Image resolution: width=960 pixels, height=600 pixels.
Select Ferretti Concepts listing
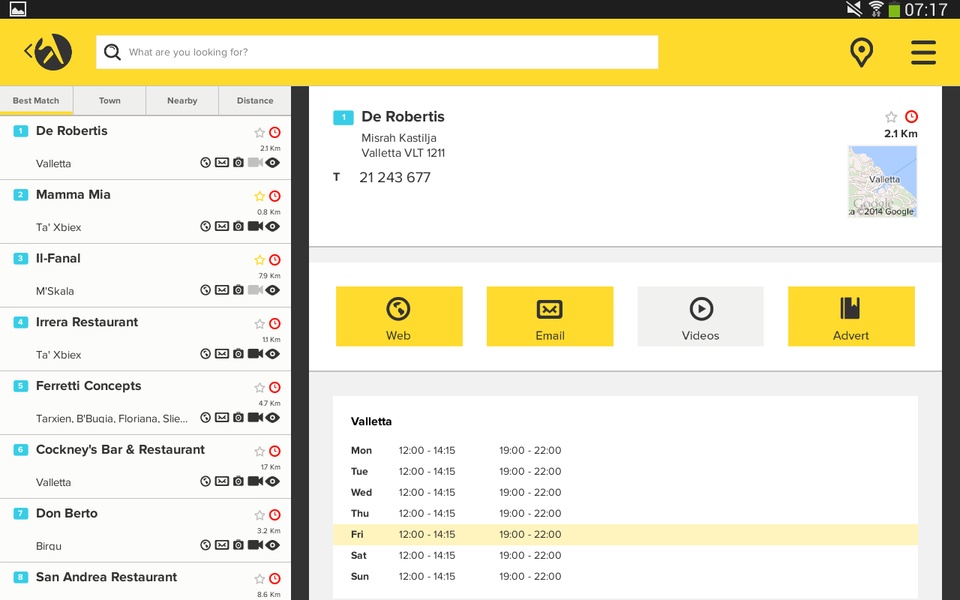tap(145, 402)
